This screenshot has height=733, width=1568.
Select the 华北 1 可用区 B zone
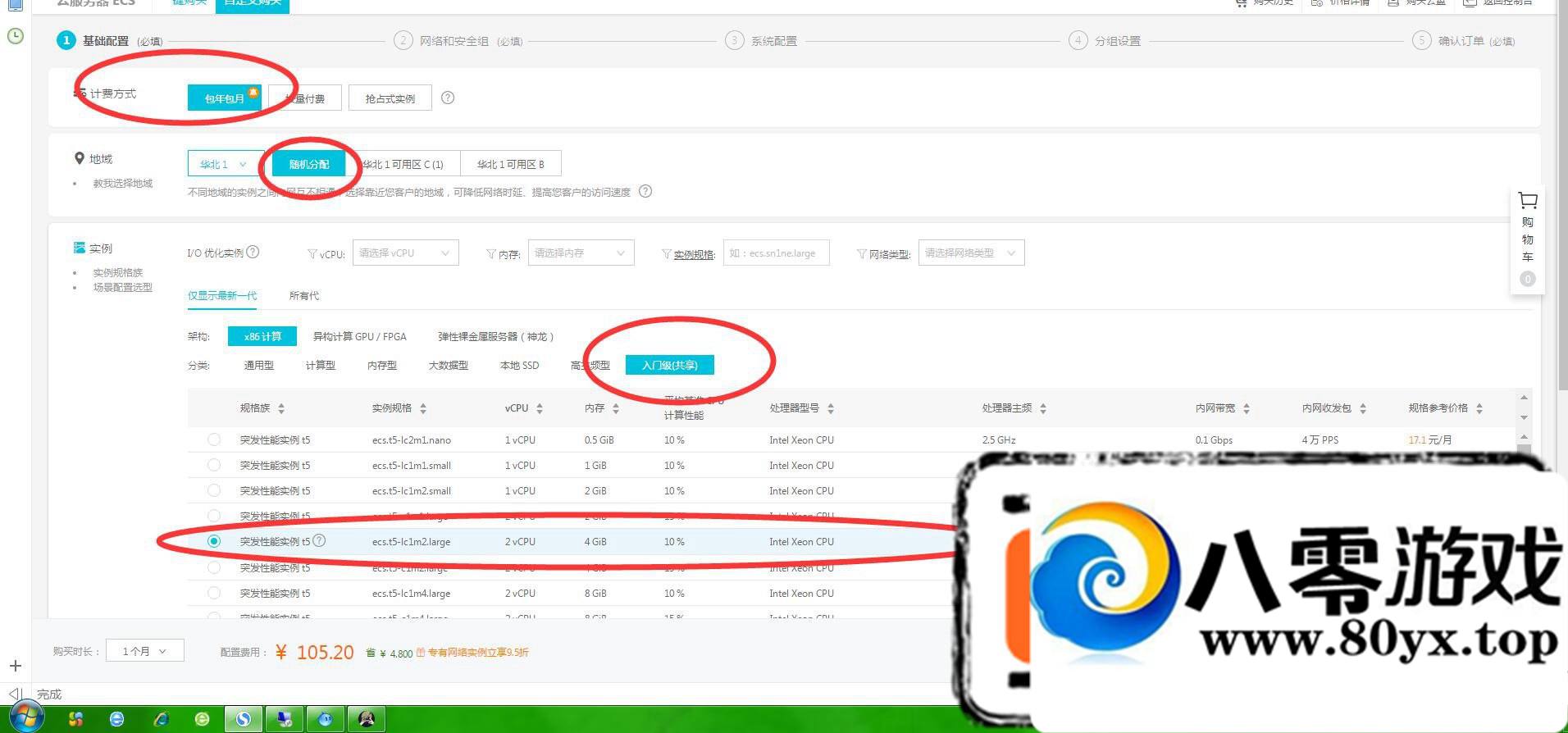[x=510, y=164]
